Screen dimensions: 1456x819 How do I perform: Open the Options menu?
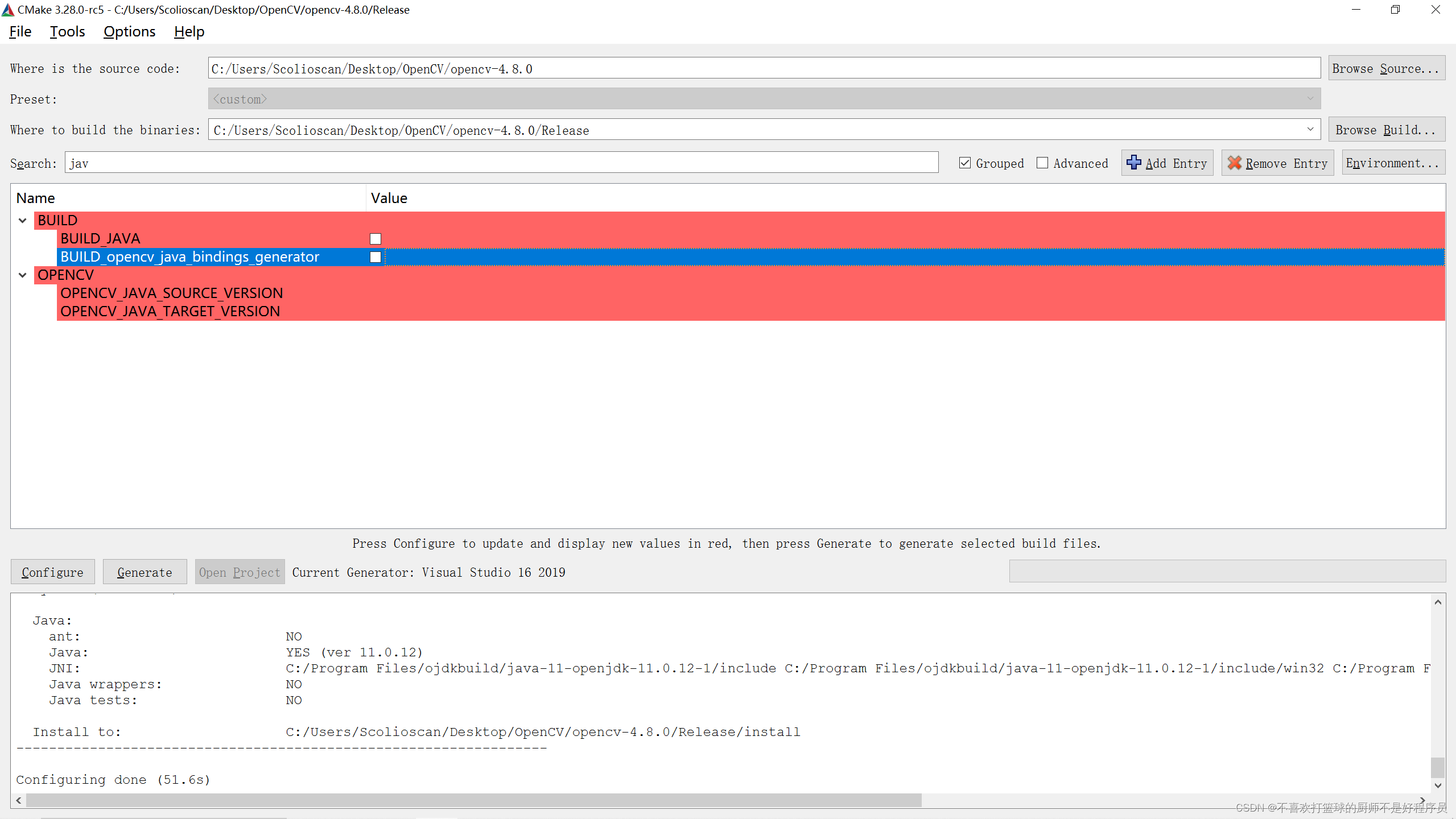pos(128,31)
